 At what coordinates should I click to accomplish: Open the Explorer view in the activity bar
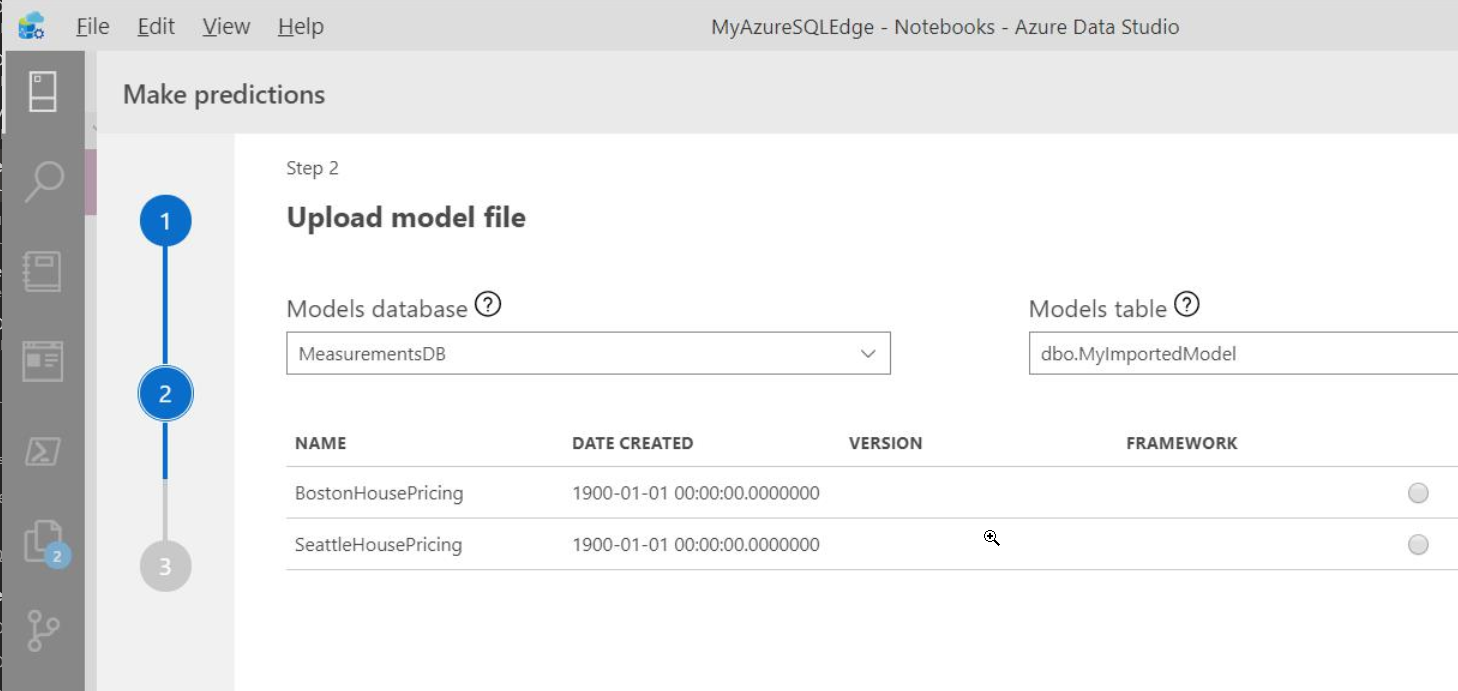click(43, 361)
